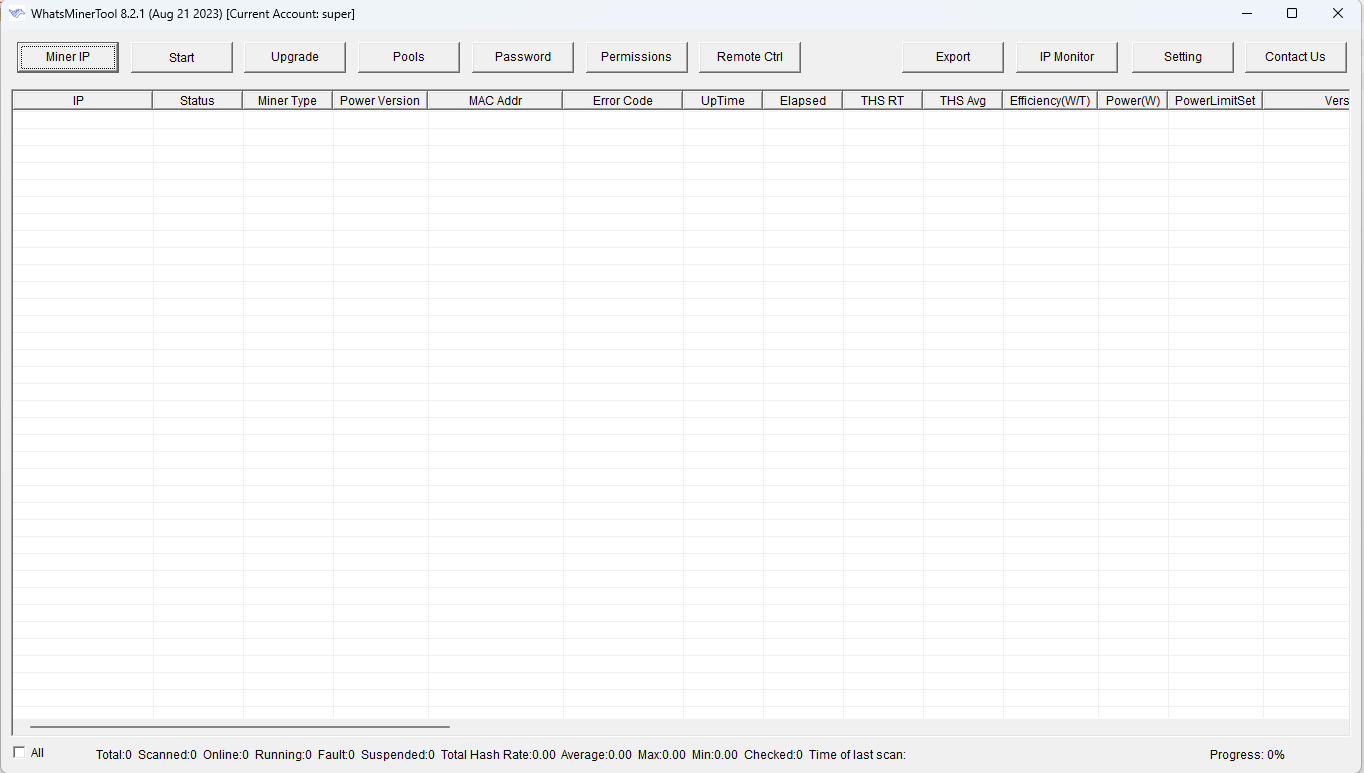Sort by the Status column header

pyautogui.click(x=197, y=101)
